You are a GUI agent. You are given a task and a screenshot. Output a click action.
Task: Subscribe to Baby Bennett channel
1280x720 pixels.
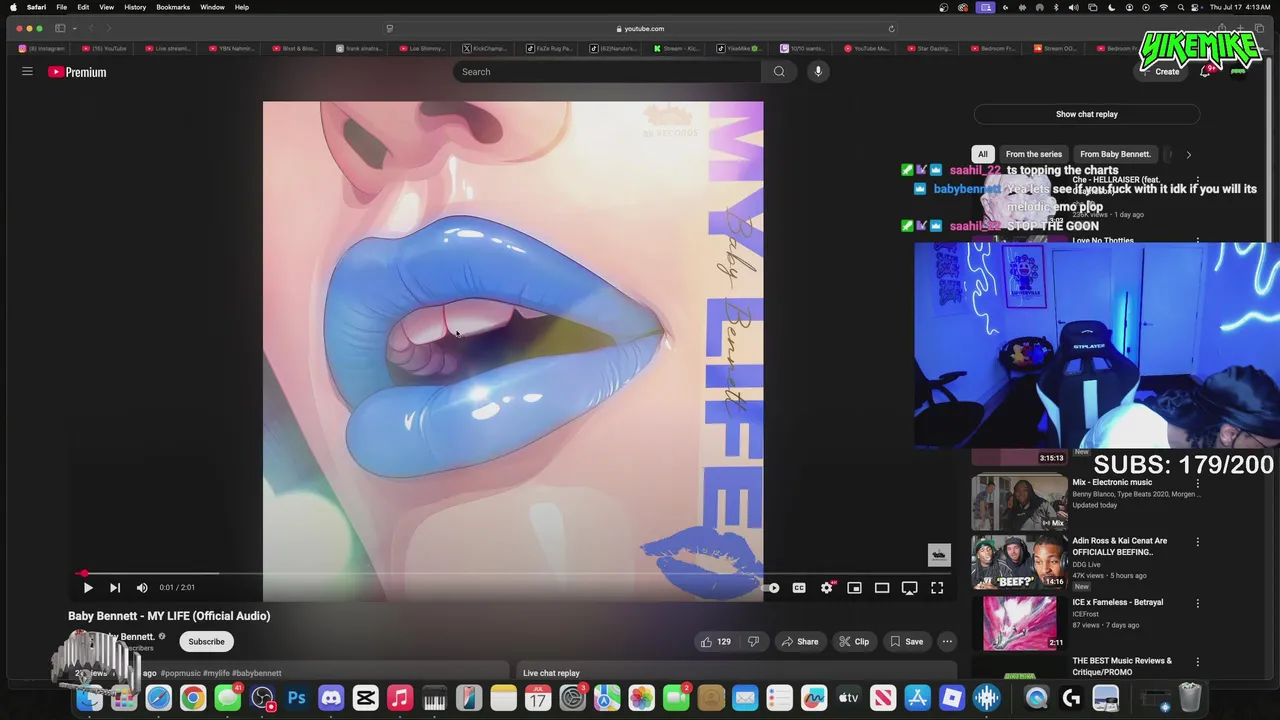pos(206,642)
